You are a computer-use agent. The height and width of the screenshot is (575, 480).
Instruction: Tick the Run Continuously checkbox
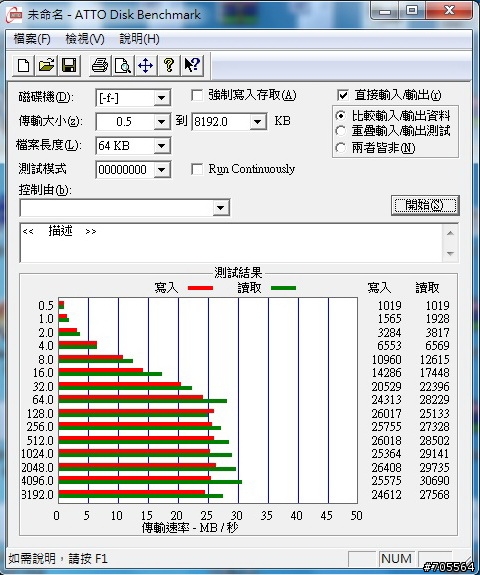[x=197, y=169]
